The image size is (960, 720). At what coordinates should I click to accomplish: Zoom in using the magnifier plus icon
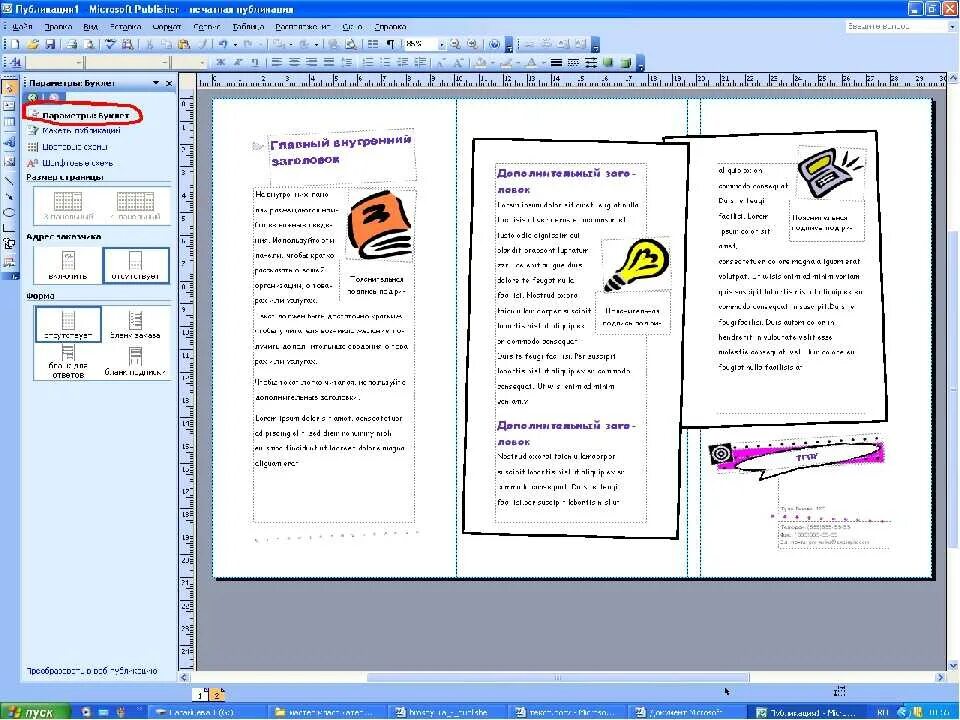[472, 44]
